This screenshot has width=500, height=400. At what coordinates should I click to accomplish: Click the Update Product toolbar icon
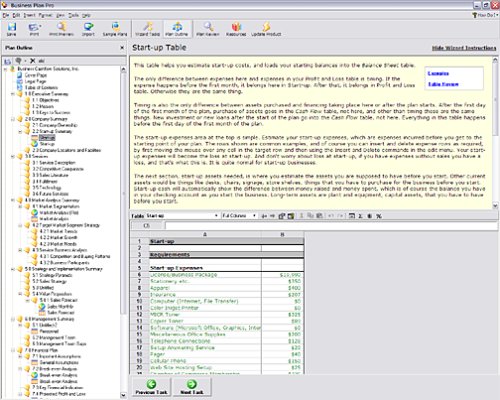tap(266, 29)
